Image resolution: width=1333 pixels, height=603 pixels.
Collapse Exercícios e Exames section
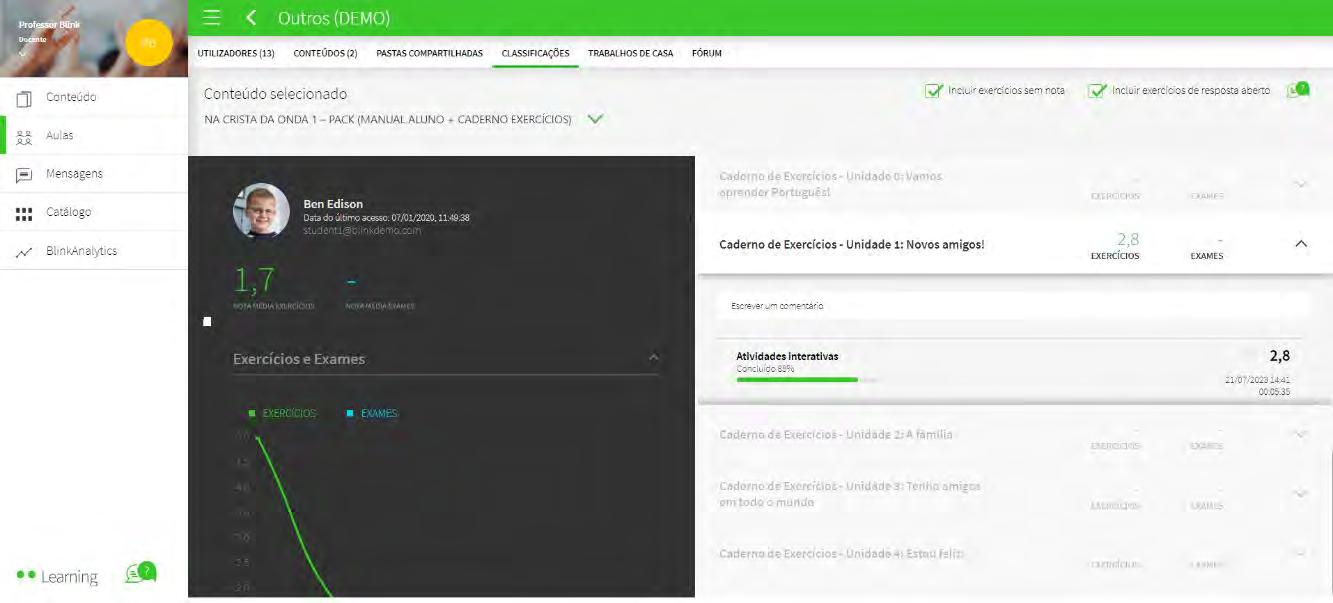[x=654, y=358]
